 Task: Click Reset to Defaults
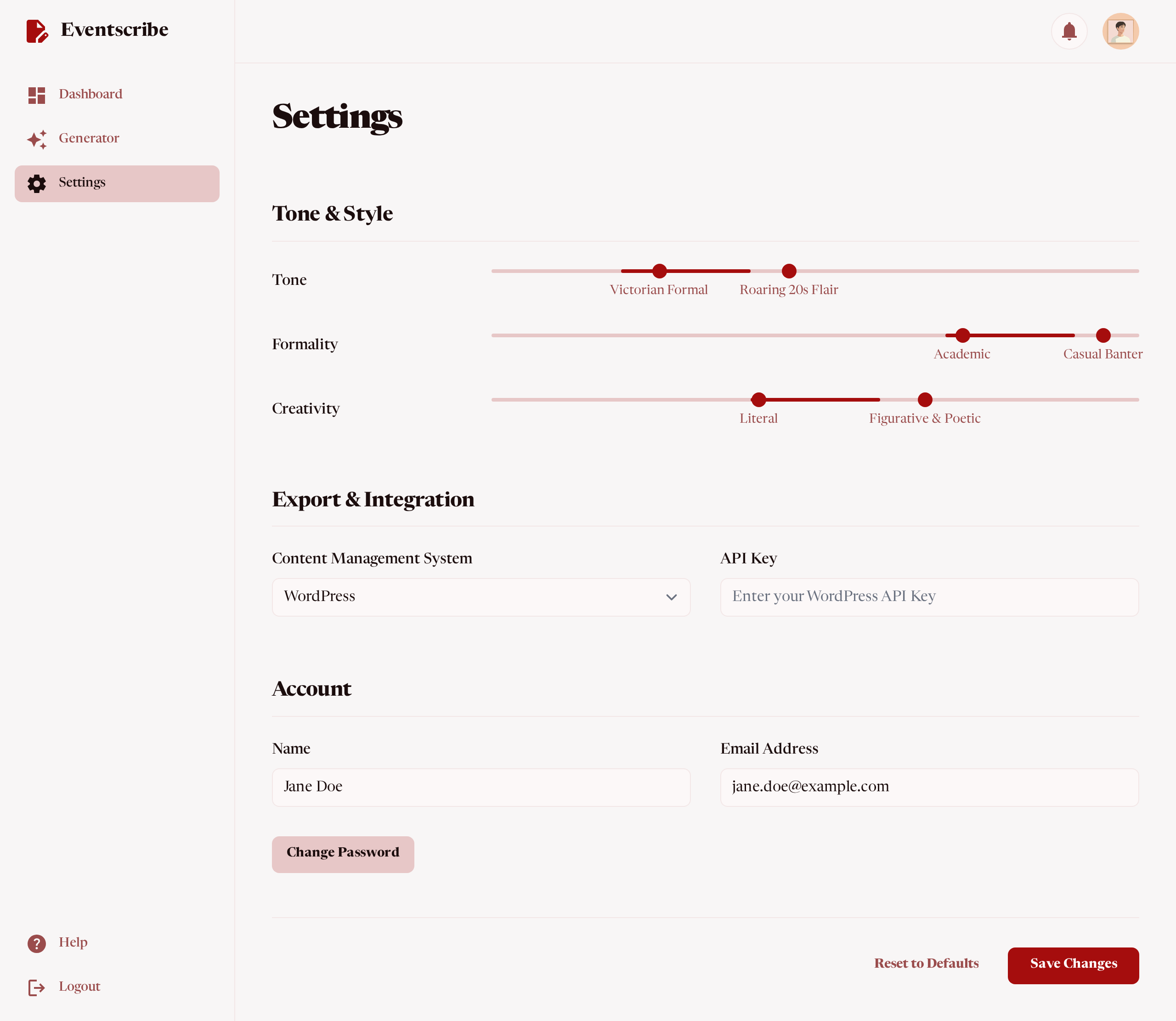[926, 963]
